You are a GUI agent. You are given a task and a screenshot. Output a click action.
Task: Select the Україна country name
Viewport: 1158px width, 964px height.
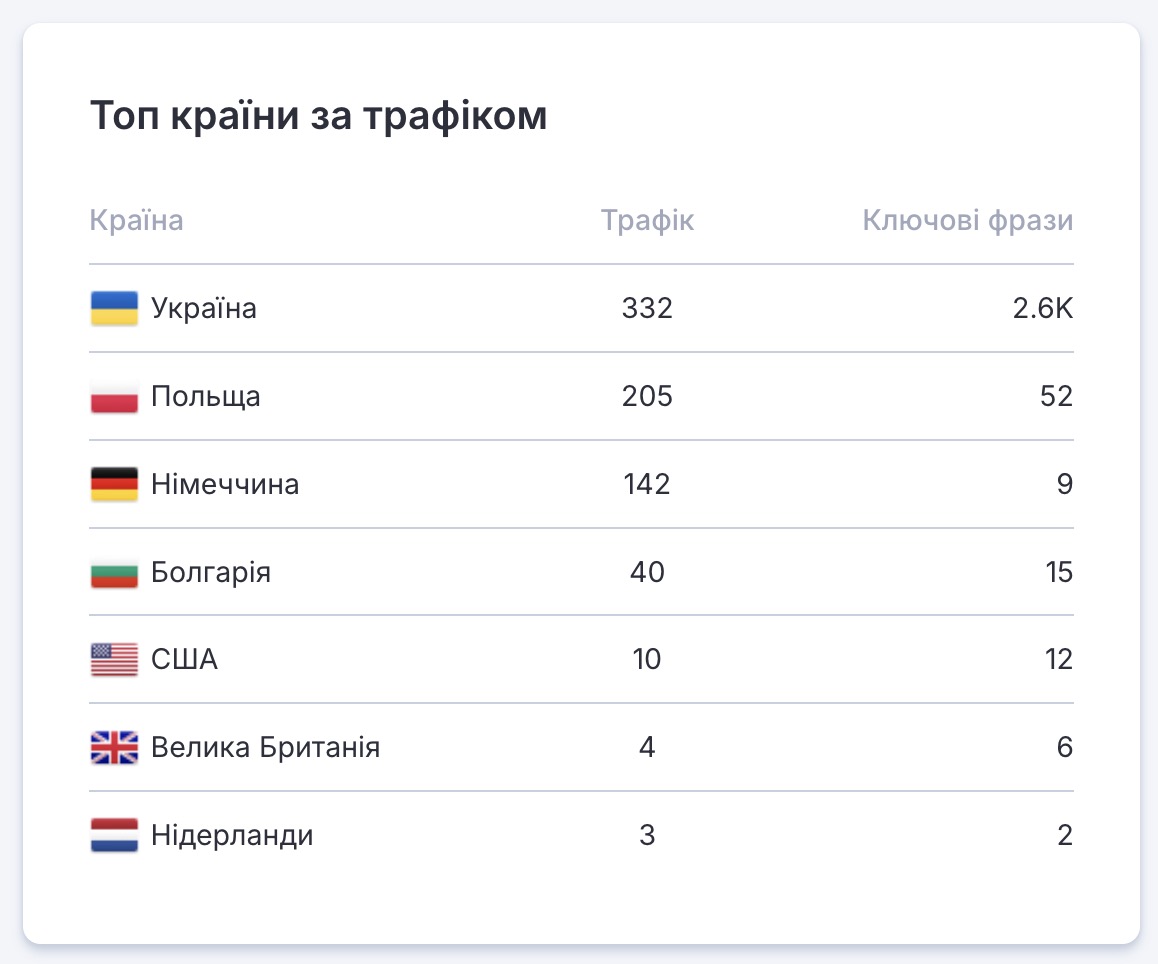coord(204,308)
